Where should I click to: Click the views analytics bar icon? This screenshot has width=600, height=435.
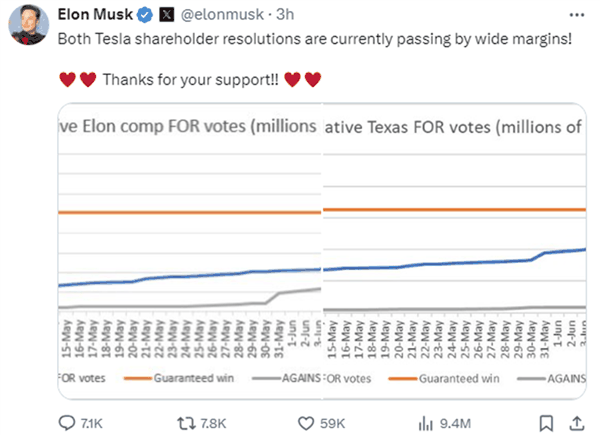(x=425, y=422)
